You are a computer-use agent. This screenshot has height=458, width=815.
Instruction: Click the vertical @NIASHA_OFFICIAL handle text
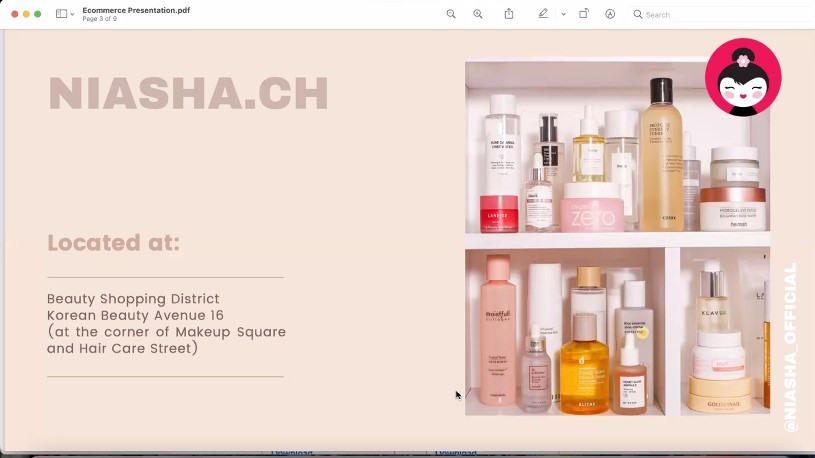coord(790,347)
